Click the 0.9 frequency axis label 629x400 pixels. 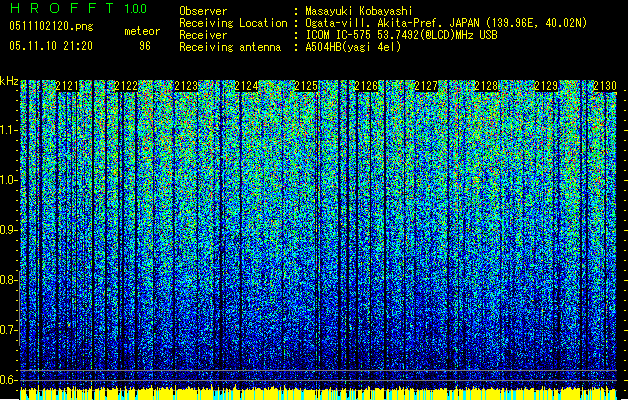coord(8,230)
